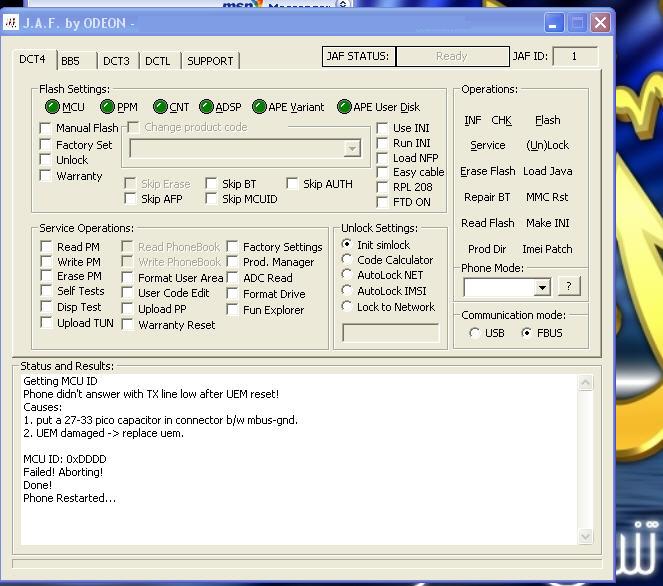The height and width of the screenshot is (586, 663).
Task: Select the DCT4 tab
Action: 33,59
